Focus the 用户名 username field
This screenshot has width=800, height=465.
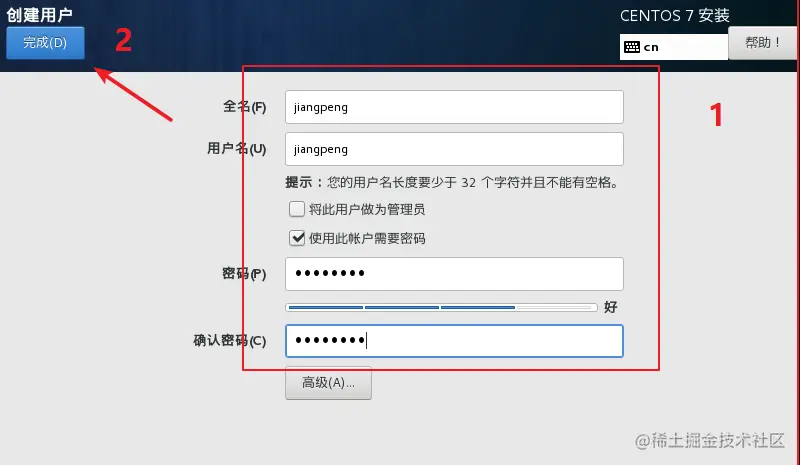point(454,149)
